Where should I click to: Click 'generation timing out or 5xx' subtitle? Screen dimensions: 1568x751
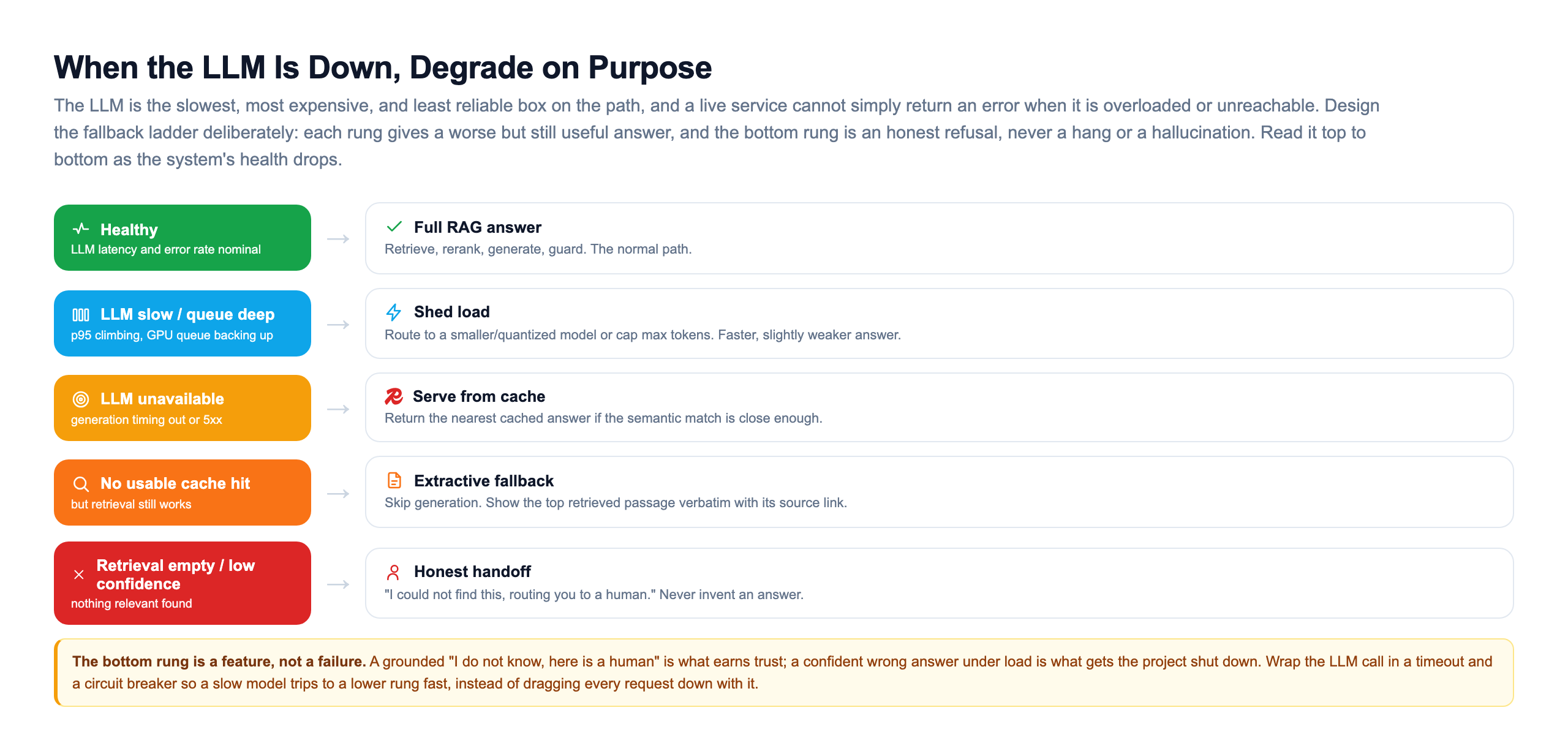pyautogui.click(x=146, y=420)
